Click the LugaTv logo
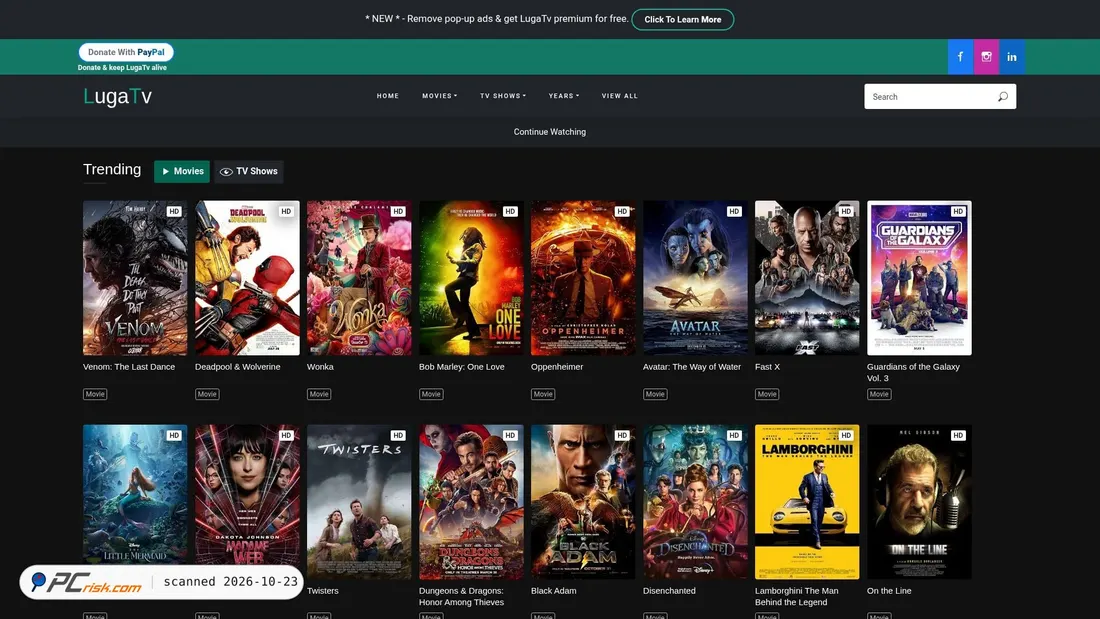The height and width of the screenshot is (619, 1100). point(117,96)
